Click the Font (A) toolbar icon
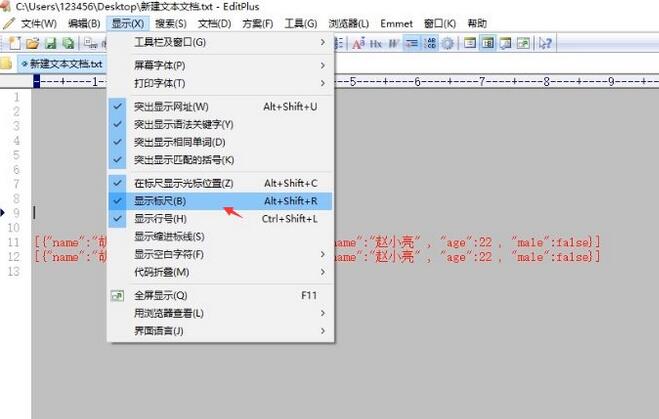This screenshot has width=659, height=419. click(x=358, y=43)
